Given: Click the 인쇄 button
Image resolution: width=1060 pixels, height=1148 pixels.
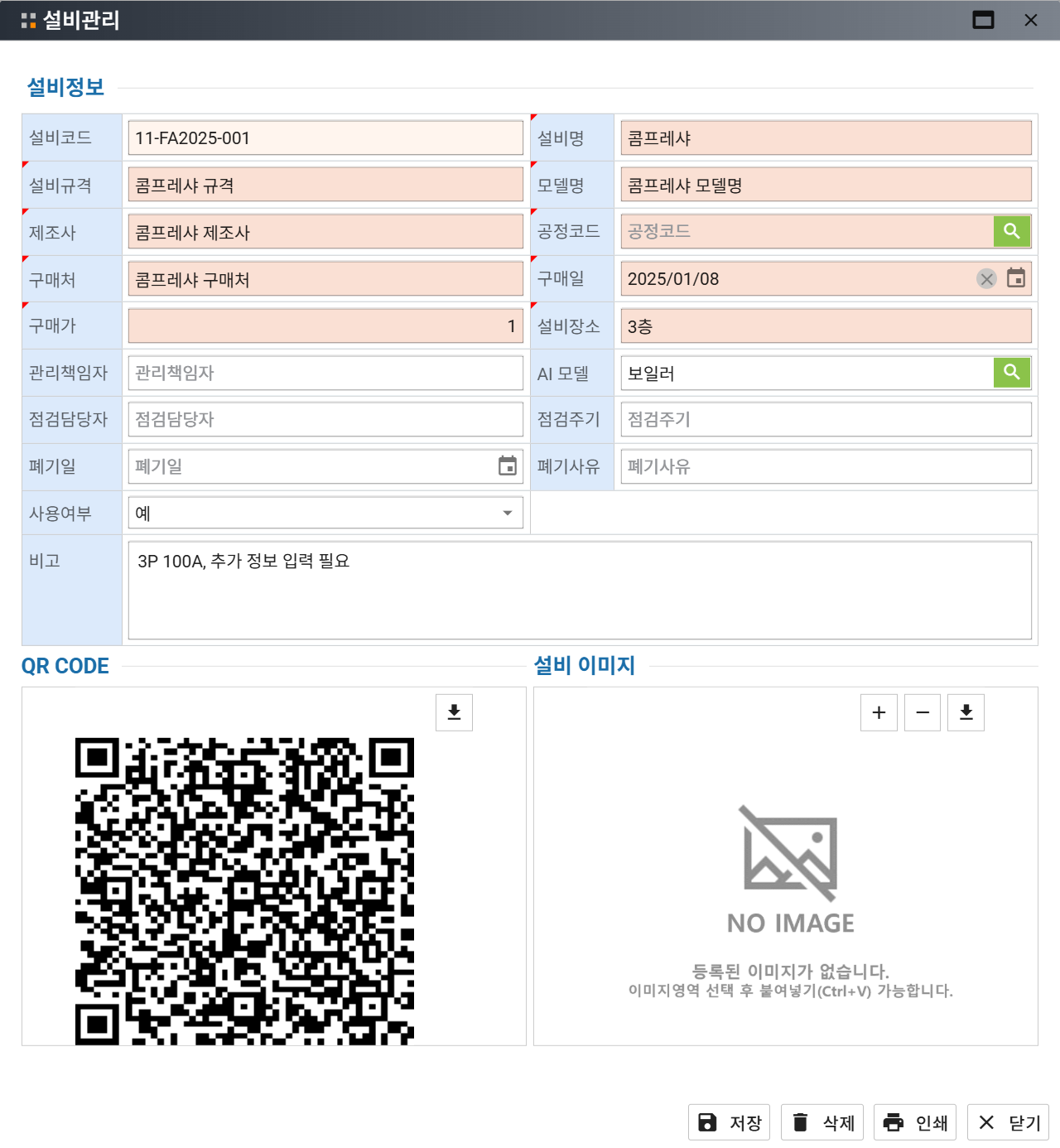Looking at the screenshot, I should click(915, 1122).
